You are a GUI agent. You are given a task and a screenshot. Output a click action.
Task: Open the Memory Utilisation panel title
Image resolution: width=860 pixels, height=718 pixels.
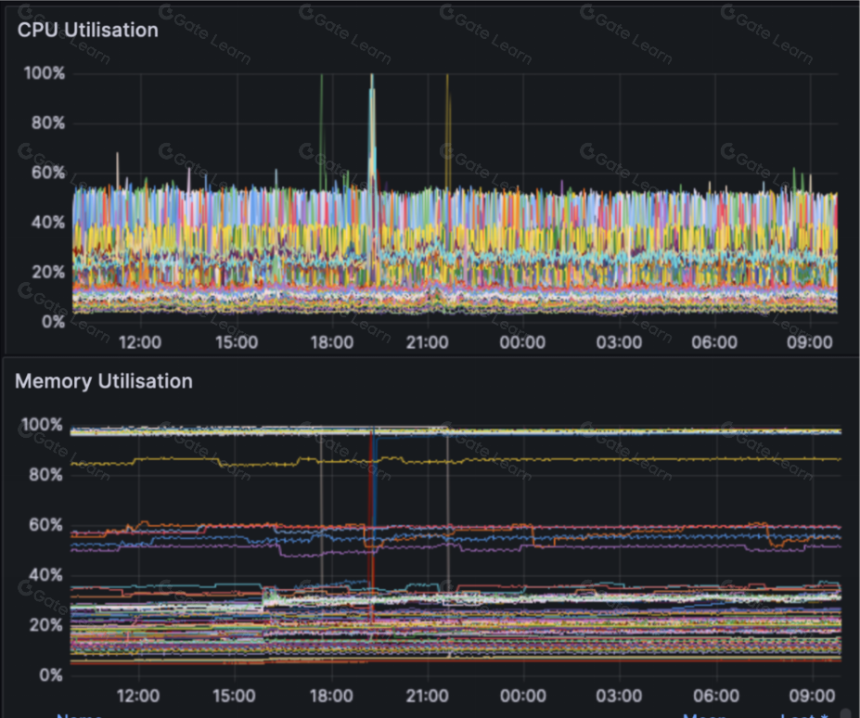tap(104, 381)
